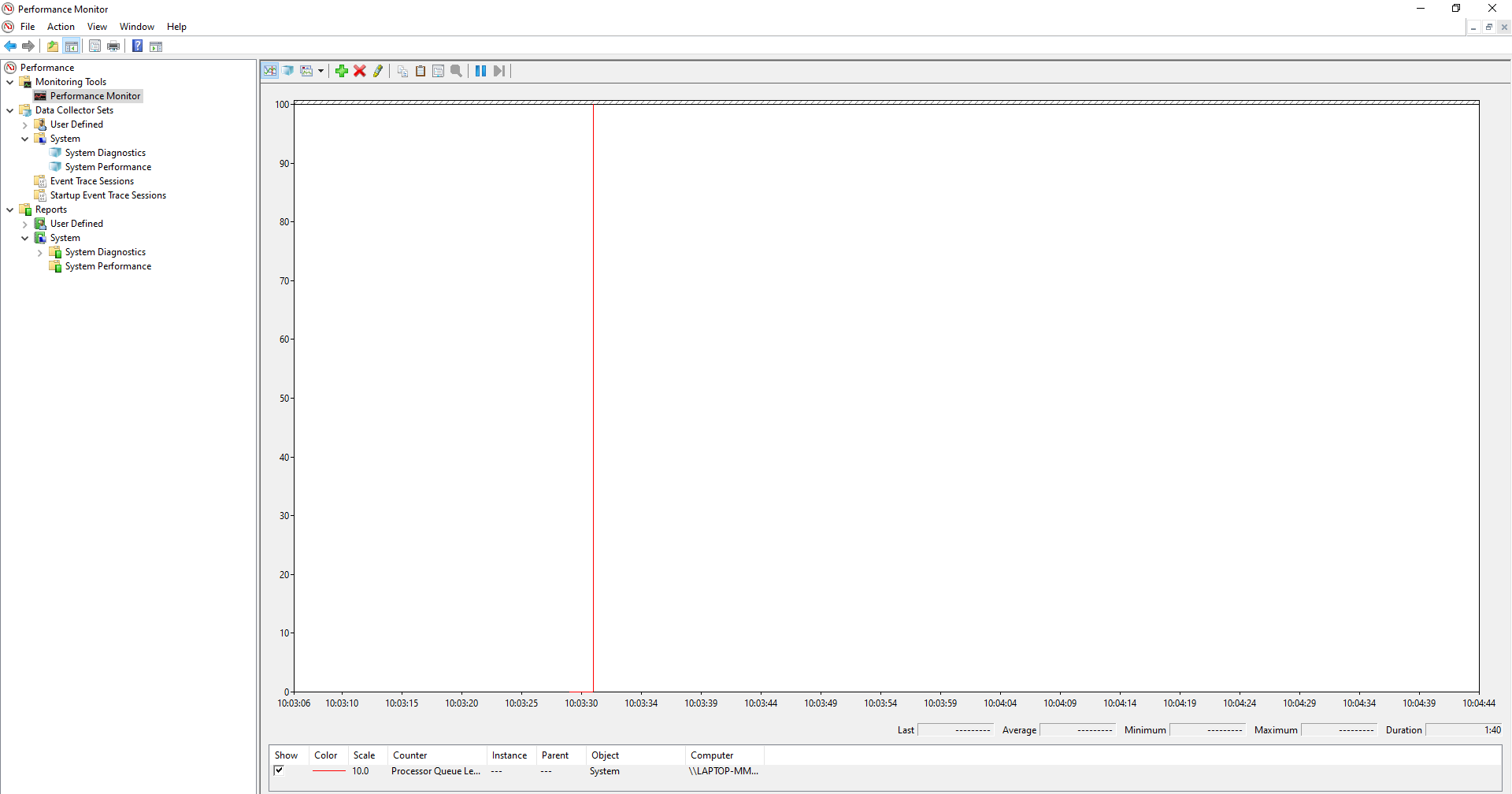The image size is (1512, 794).
Task: Toggle Show/Hide Console Tree toolbar button
Action: [72, 46]
